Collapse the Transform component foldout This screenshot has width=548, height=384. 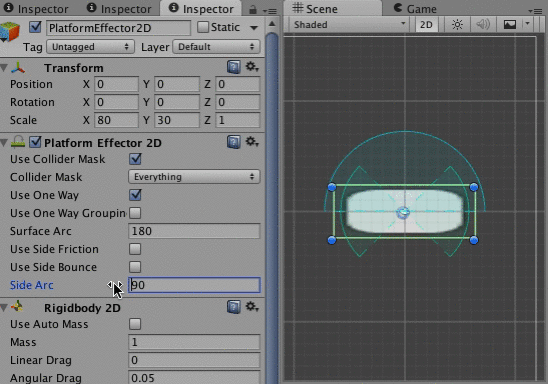tap(4, 67)
